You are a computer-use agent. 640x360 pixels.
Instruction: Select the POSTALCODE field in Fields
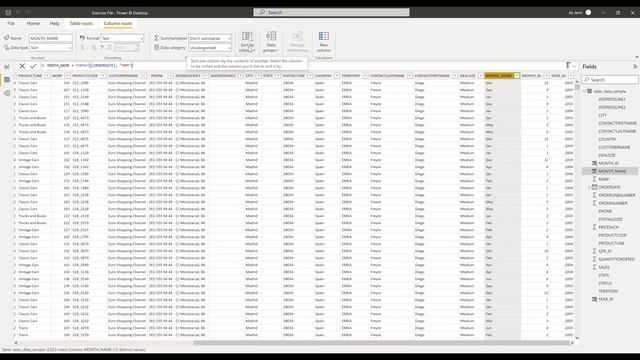pos(610,220)
